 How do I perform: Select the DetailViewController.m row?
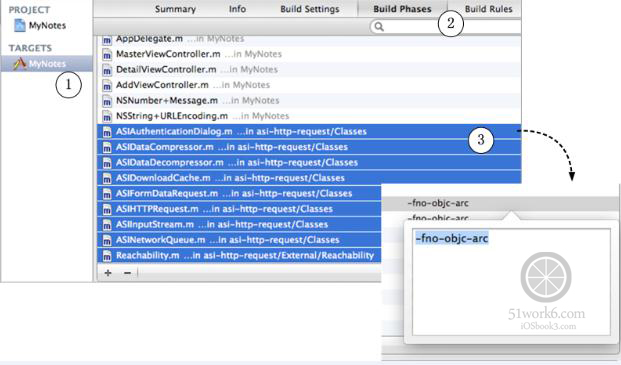(x=309, y=70)
